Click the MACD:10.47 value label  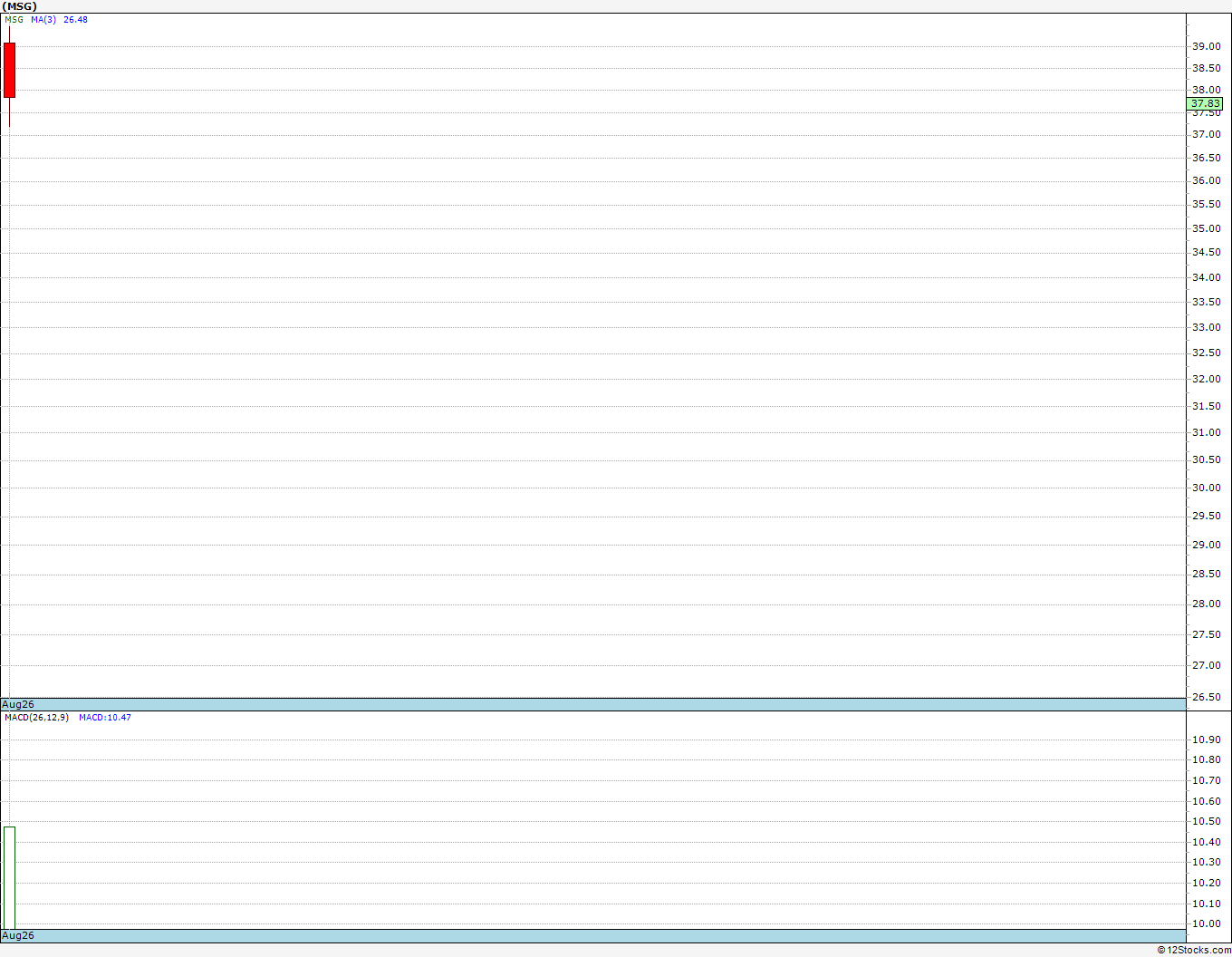tap(105, 718)
